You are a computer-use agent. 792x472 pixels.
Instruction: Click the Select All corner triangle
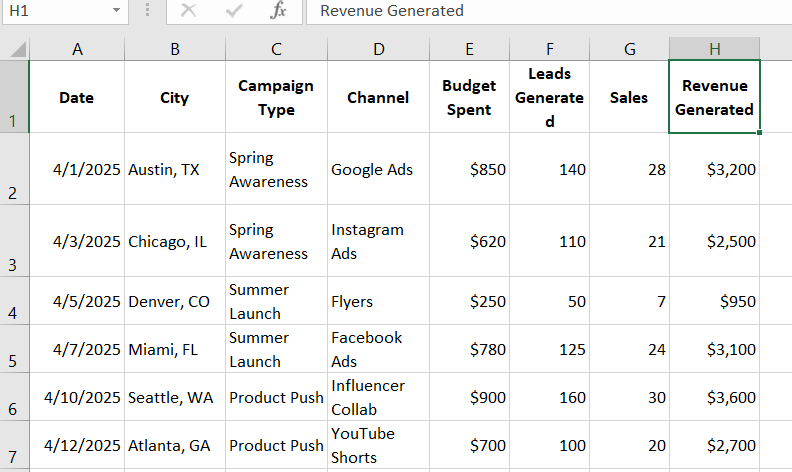click(x=15, y=49)
